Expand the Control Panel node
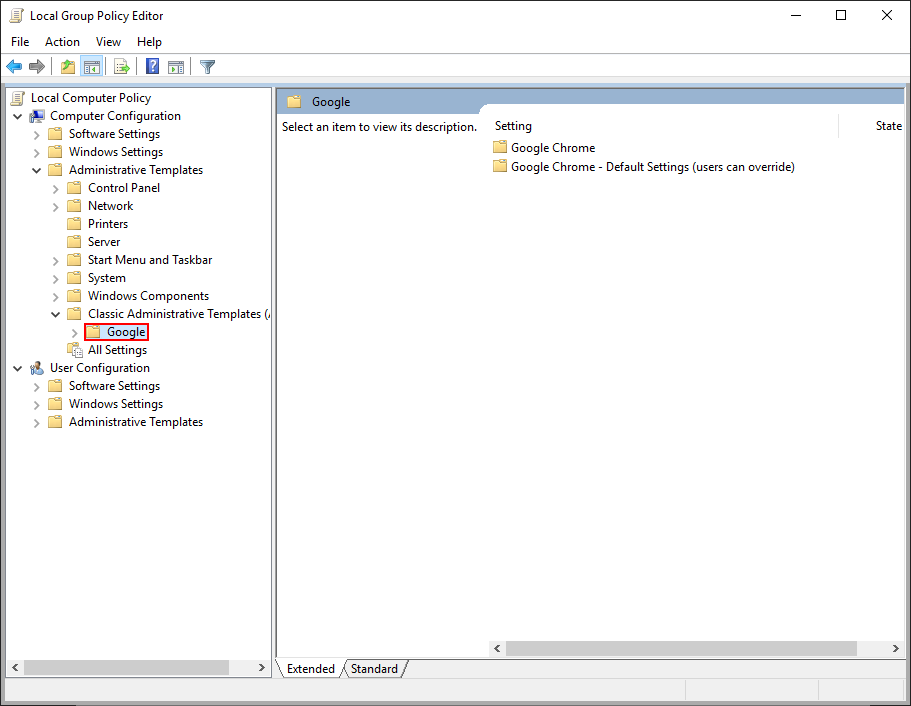Image resolution: width=911 pixels, height=706 pixels. (x=56, y=189)
